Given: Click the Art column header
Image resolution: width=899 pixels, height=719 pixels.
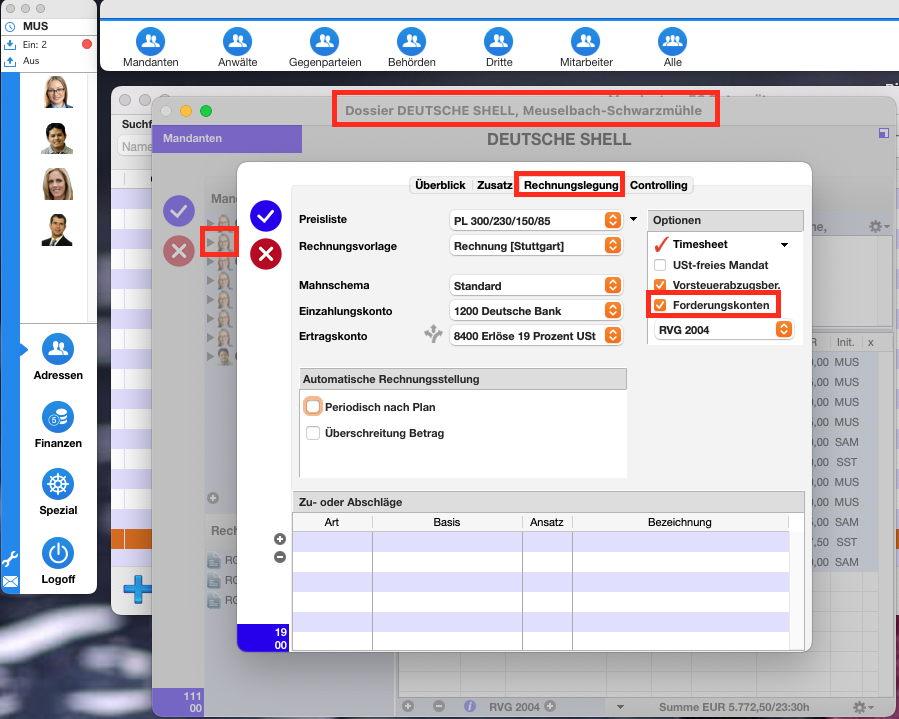Looking at the screenshot, I should [332, 522].
